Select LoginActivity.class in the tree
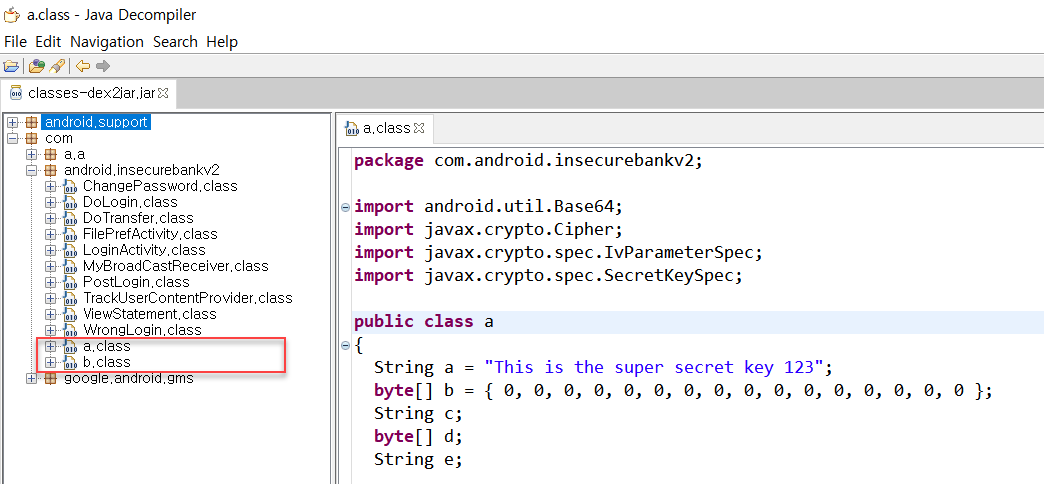The width and height of the screenshot is (1044, 484). coord(144,250)
